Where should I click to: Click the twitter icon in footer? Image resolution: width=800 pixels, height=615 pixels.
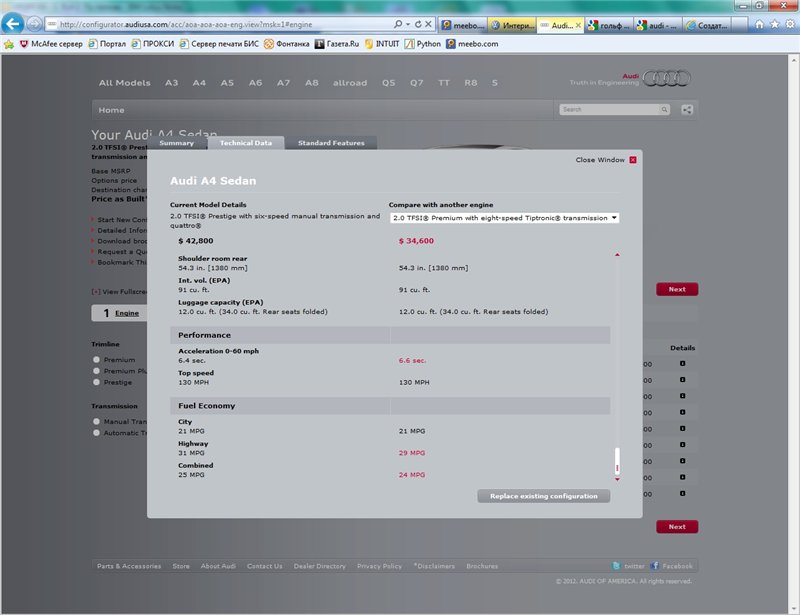616,565
